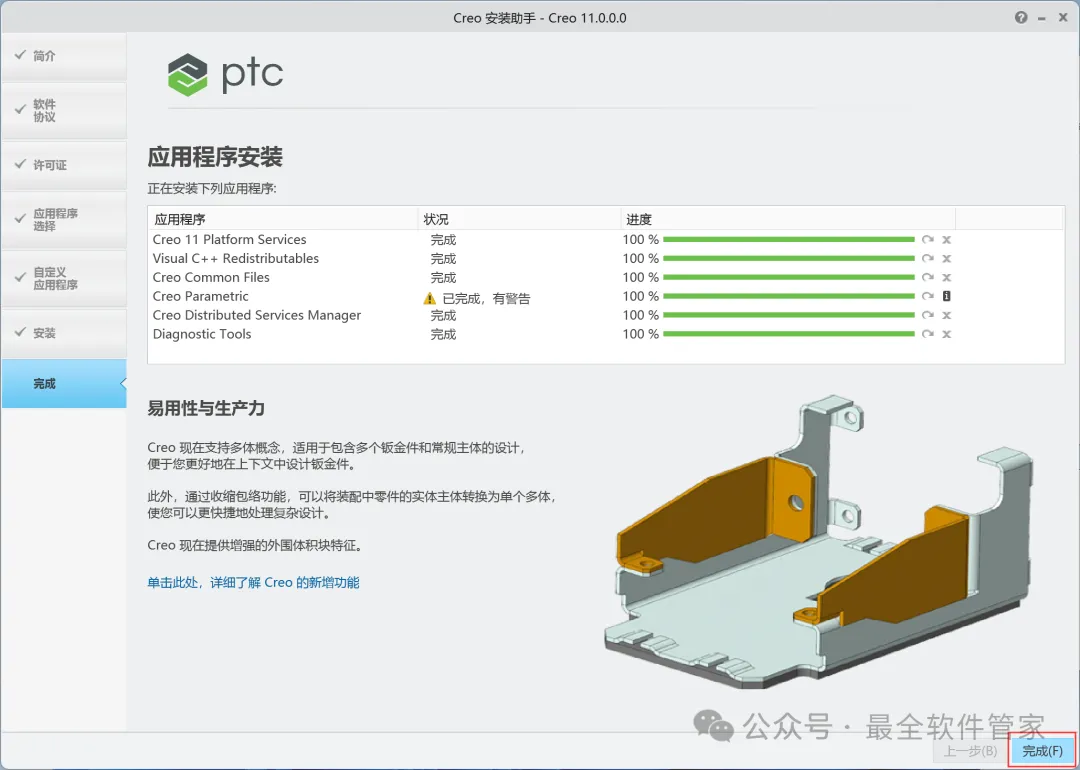The width and height of the screenshot is (1080, 770).
Task: Click the 完成 status of Creo Common Files
Action: click(x=444, y=278)
